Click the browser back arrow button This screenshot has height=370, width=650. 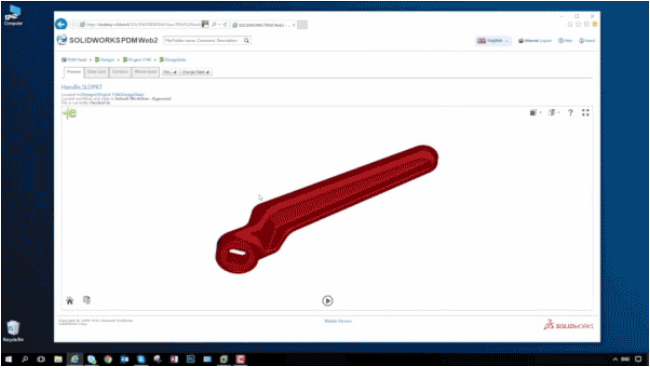point(61,24)
